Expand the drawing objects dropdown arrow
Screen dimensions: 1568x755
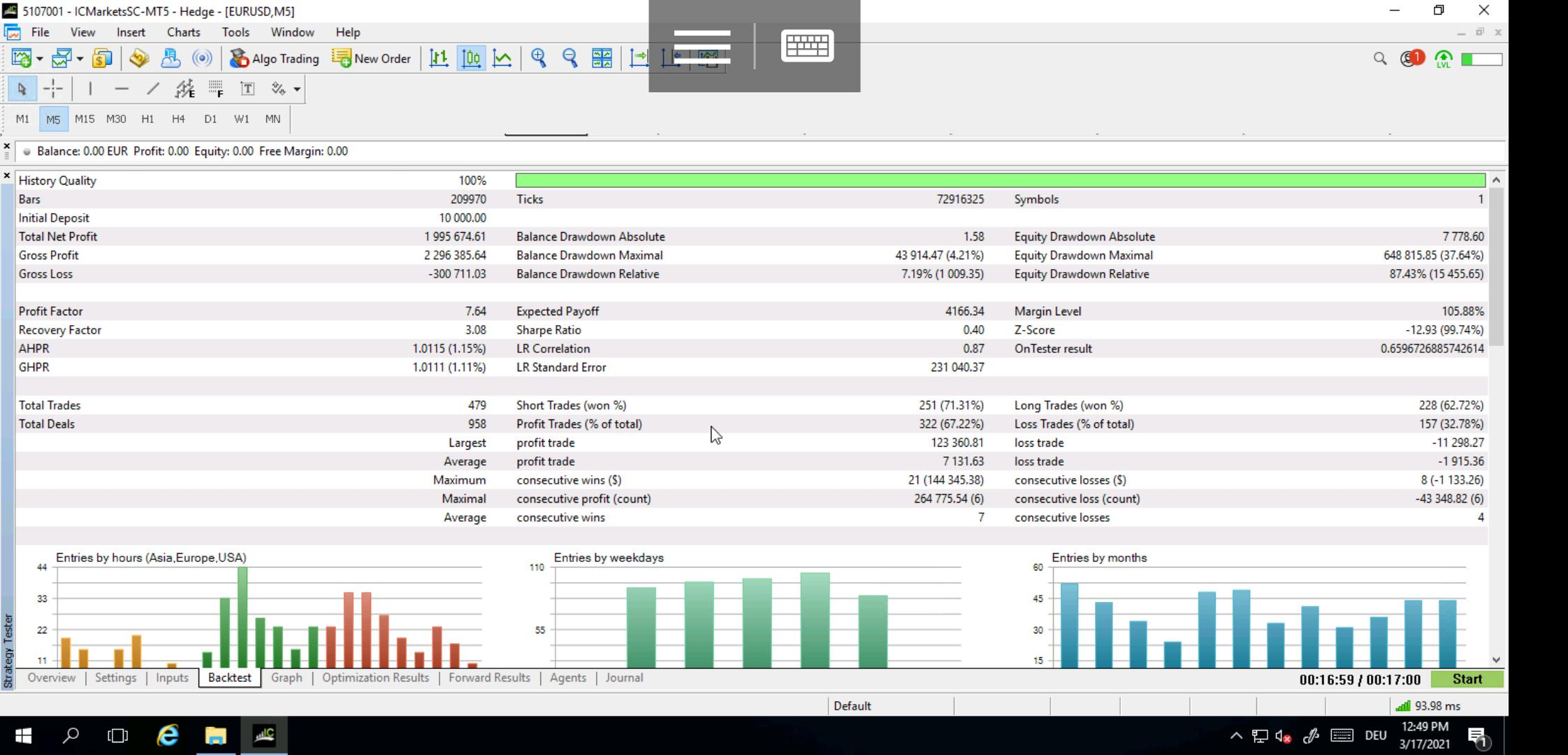pos(297,89)
